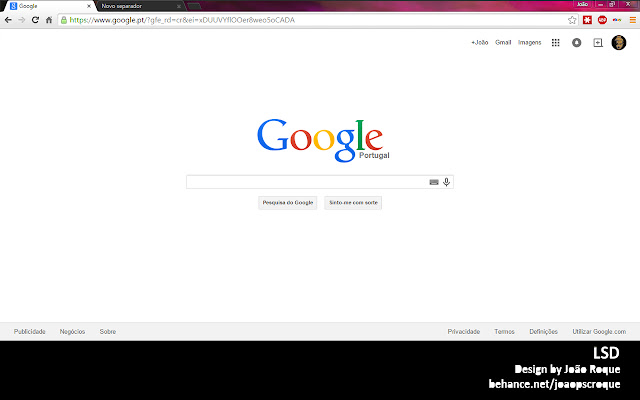The image size is (640, 400).
Task: Open the Google apps grid
Action: [556, 42]
